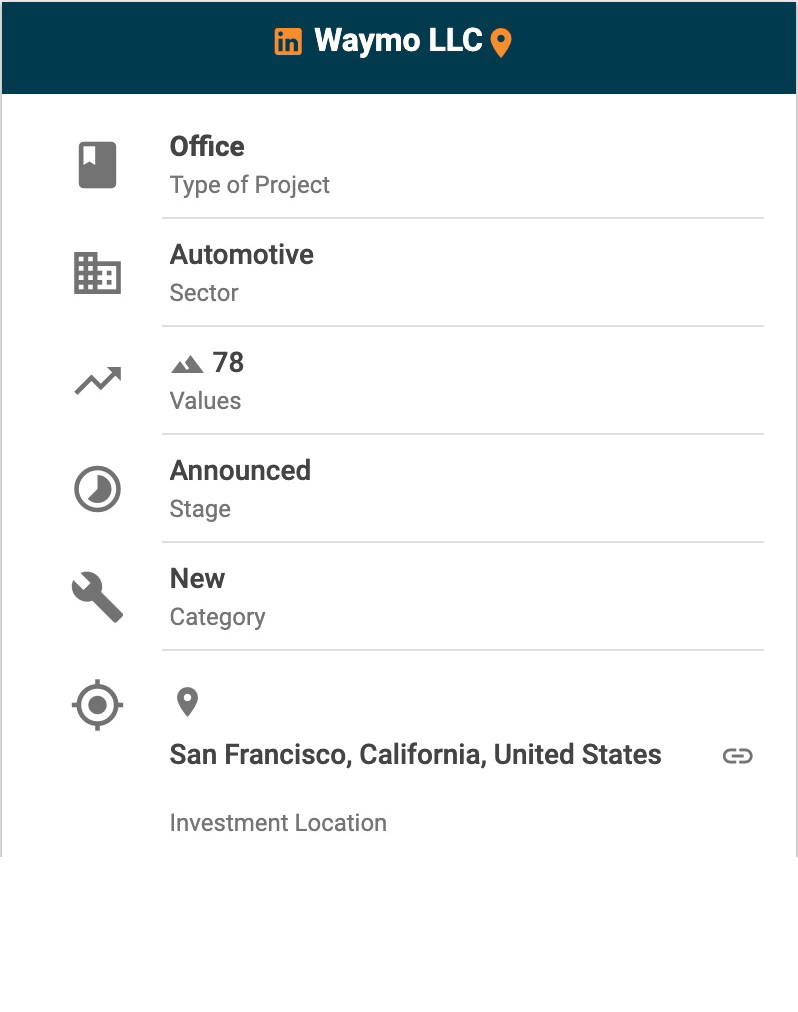Image resolution: width=798 pixels, height=1012 pixels.
Task: Click the Investment Location label
Action: 278,823
